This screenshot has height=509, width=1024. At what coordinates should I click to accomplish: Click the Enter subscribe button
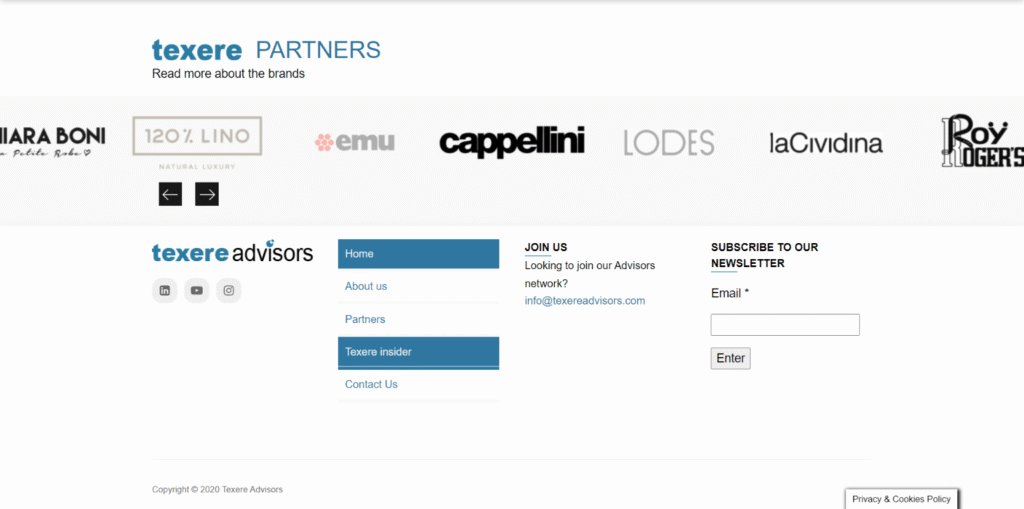pos(731,358)
